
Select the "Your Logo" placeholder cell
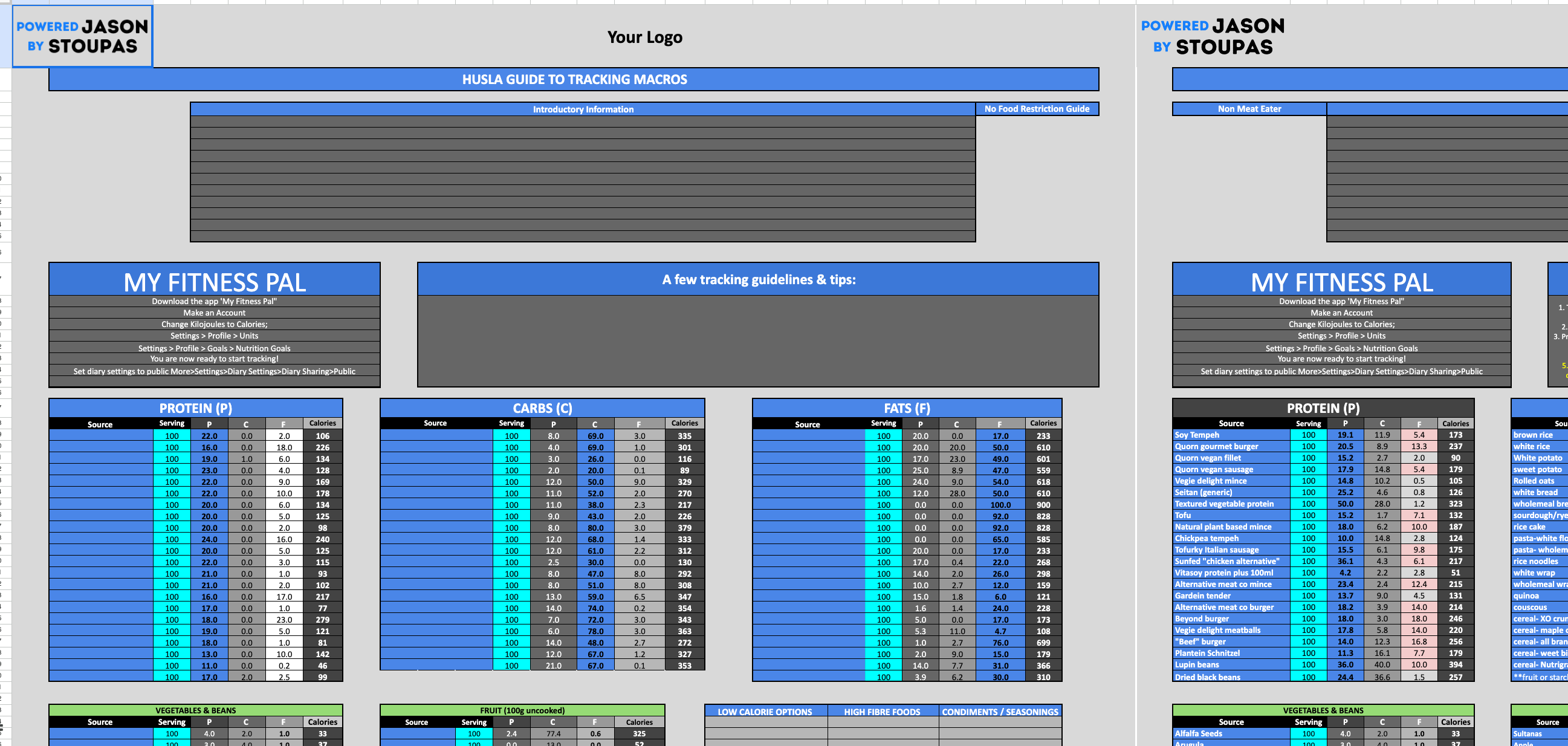pyautogui.click(x=646, y=36)
